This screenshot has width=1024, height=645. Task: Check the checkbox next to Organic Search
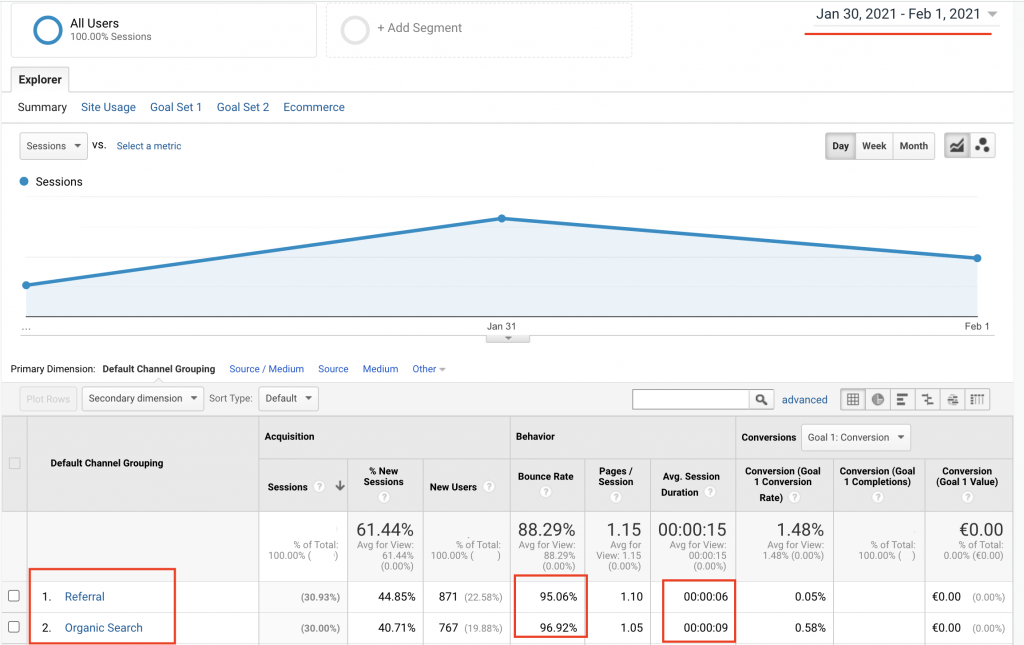pos(14,627)
